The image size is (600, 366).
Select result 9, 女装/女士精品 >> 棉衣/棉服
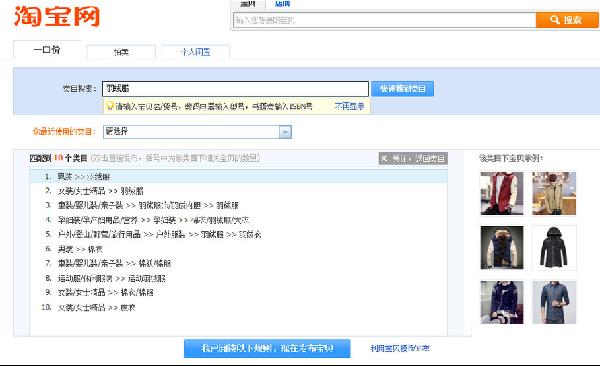coord(238,292)
